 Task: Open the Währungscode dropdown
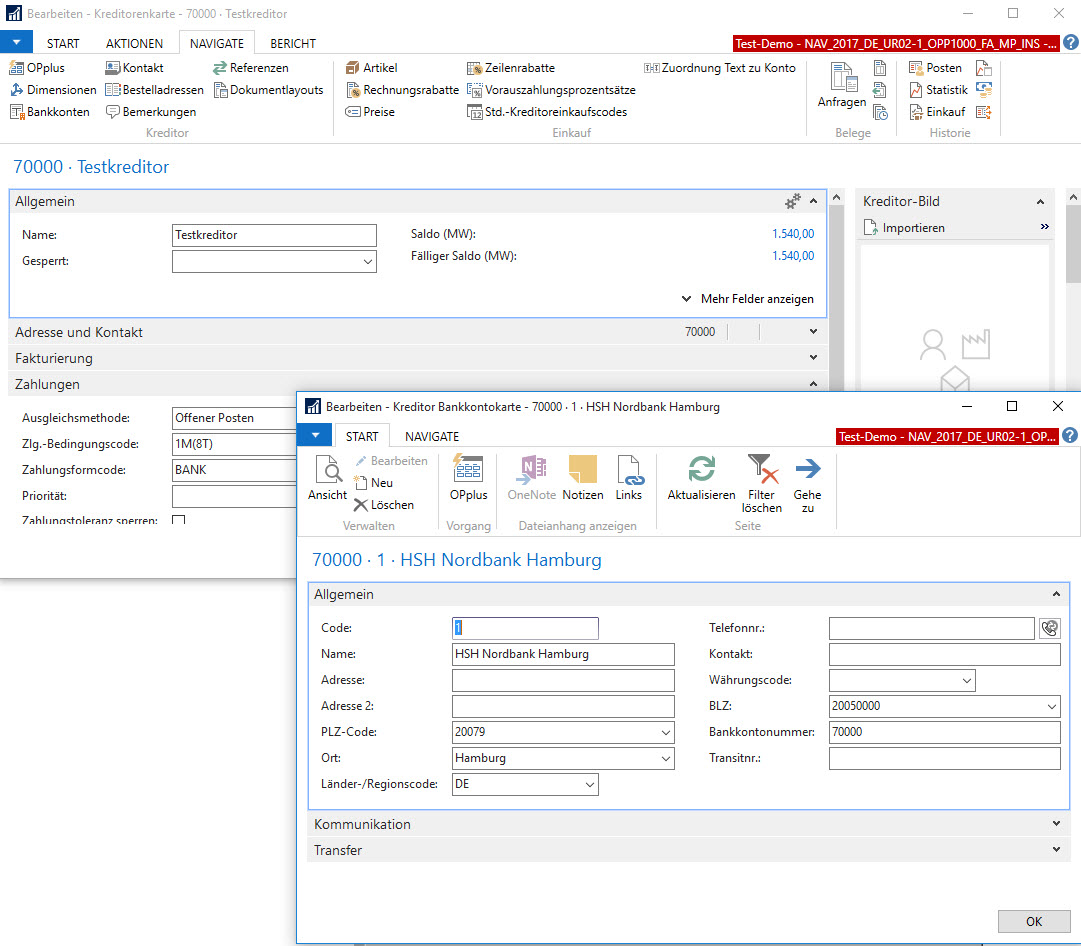click(967, 681)
